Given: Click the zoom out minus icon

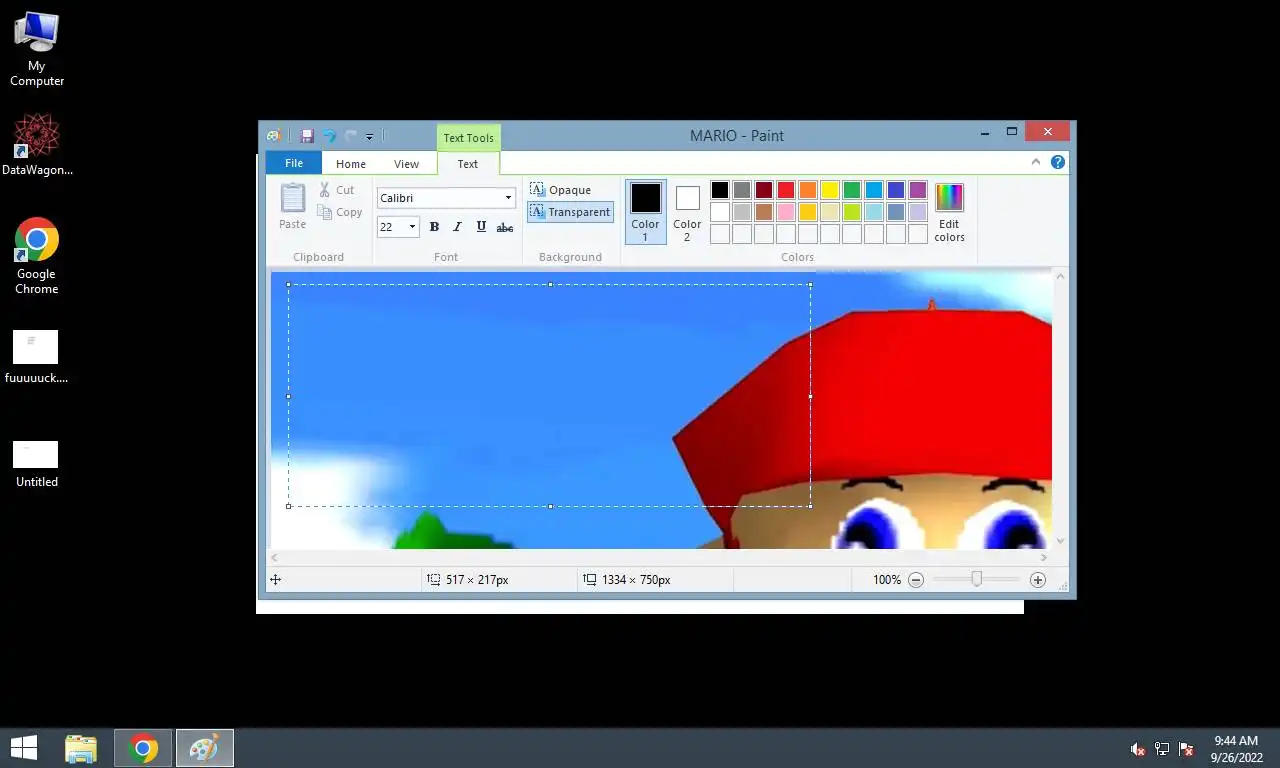Looking at the screenshot, I should [916, 580].
